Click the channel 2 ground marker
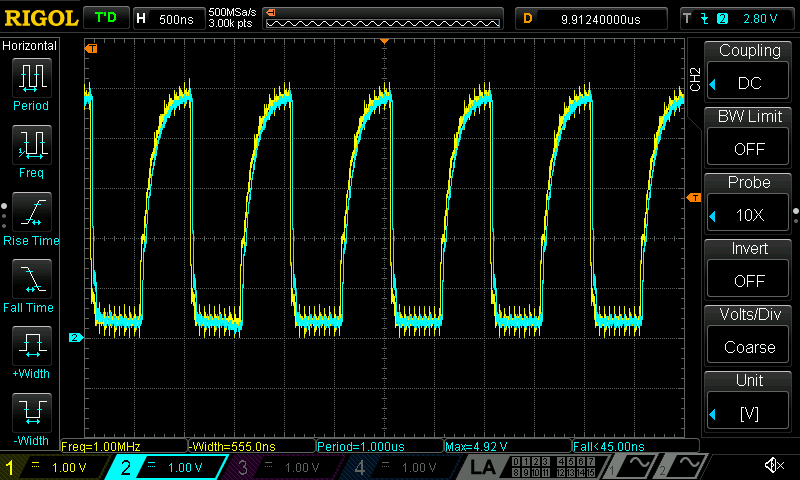This screenshot has height=480, width=800. [76, 338]
